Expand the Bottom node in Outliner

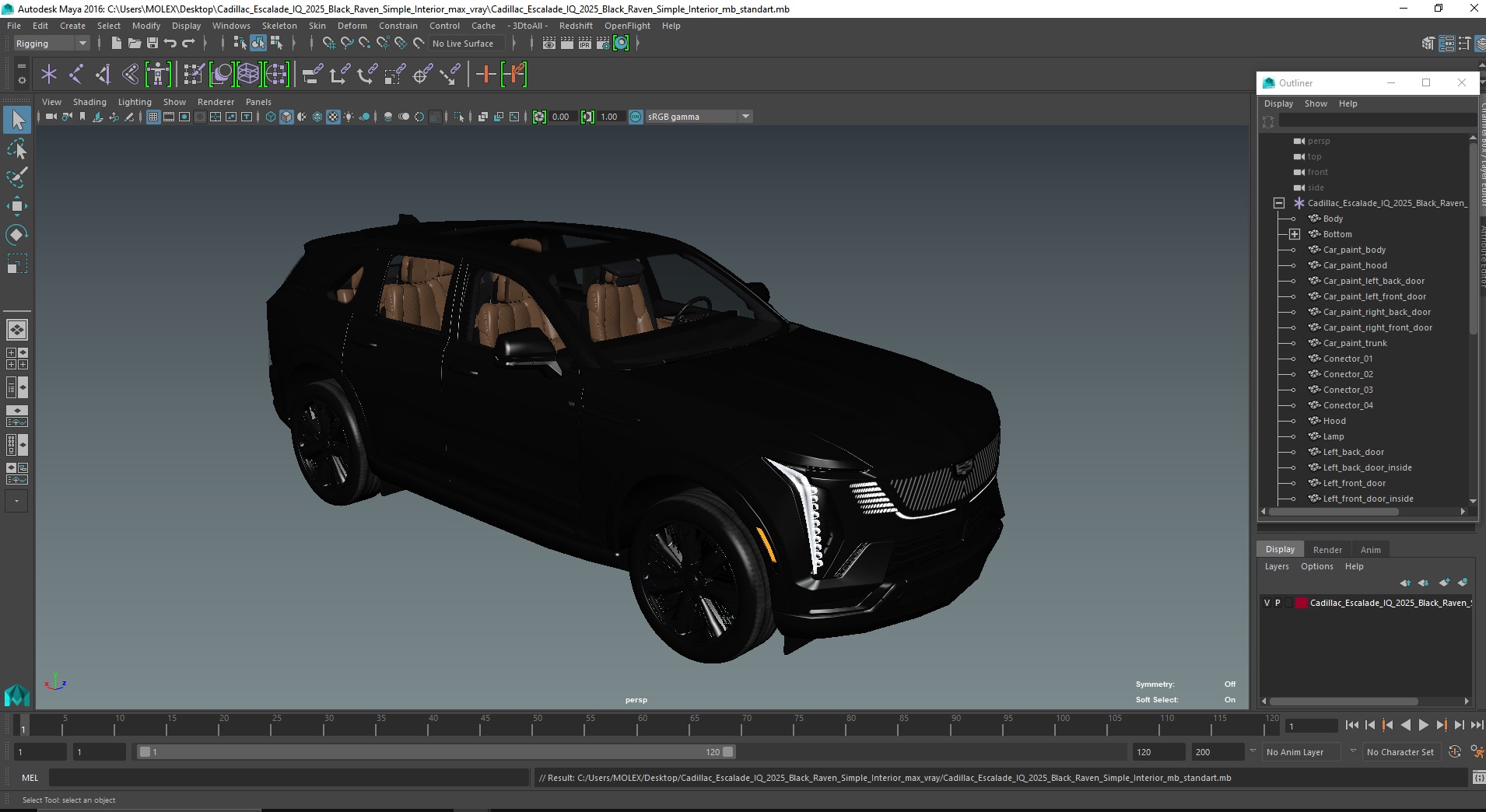(x=1295, y=234)
